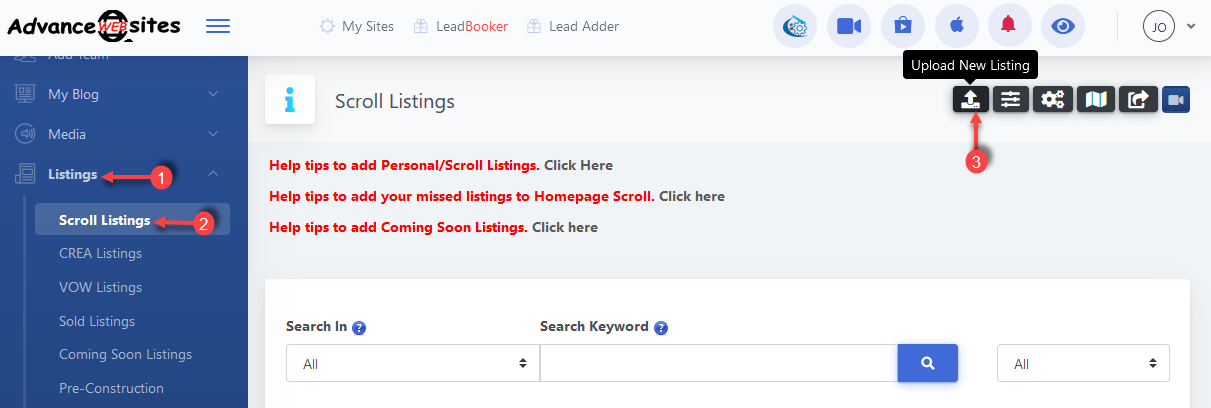The image size is (1211, 408).
Task: Click the gears settings toolbar icon
Action: pyautogui.click(x=1052, y=99)
